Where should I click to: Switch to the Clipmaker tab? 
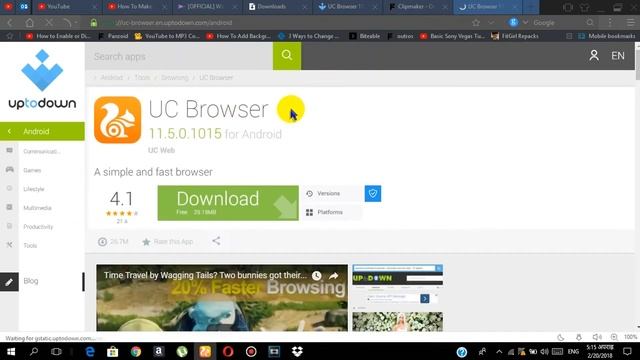[x=418, y=7]
